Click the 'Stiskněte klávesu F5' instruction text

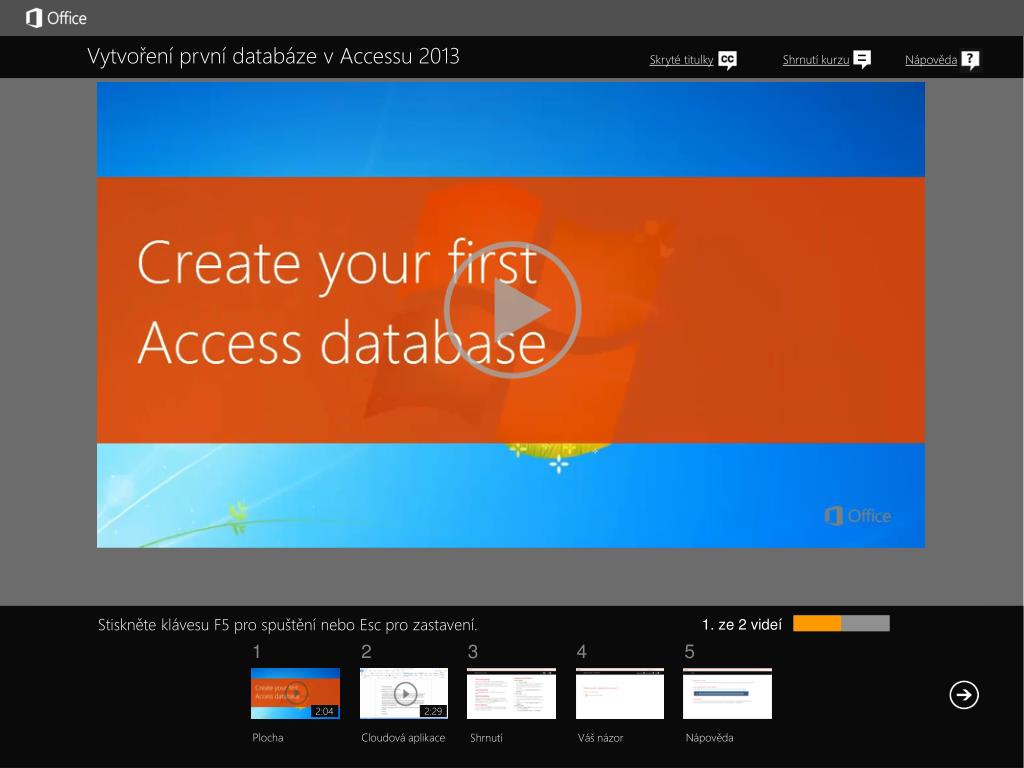tap(287, 625)
